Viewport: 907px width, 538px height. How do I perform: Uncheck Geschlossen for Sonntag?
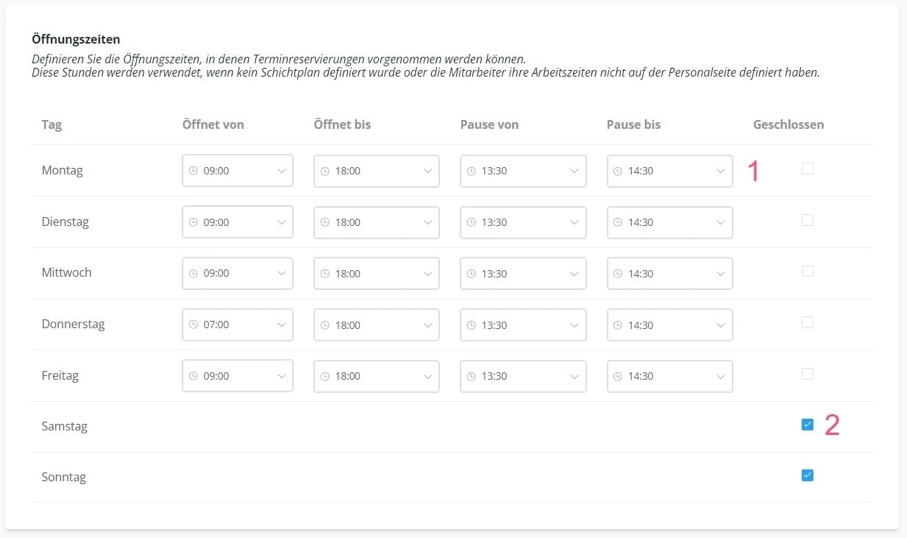(x=808, y=476)
